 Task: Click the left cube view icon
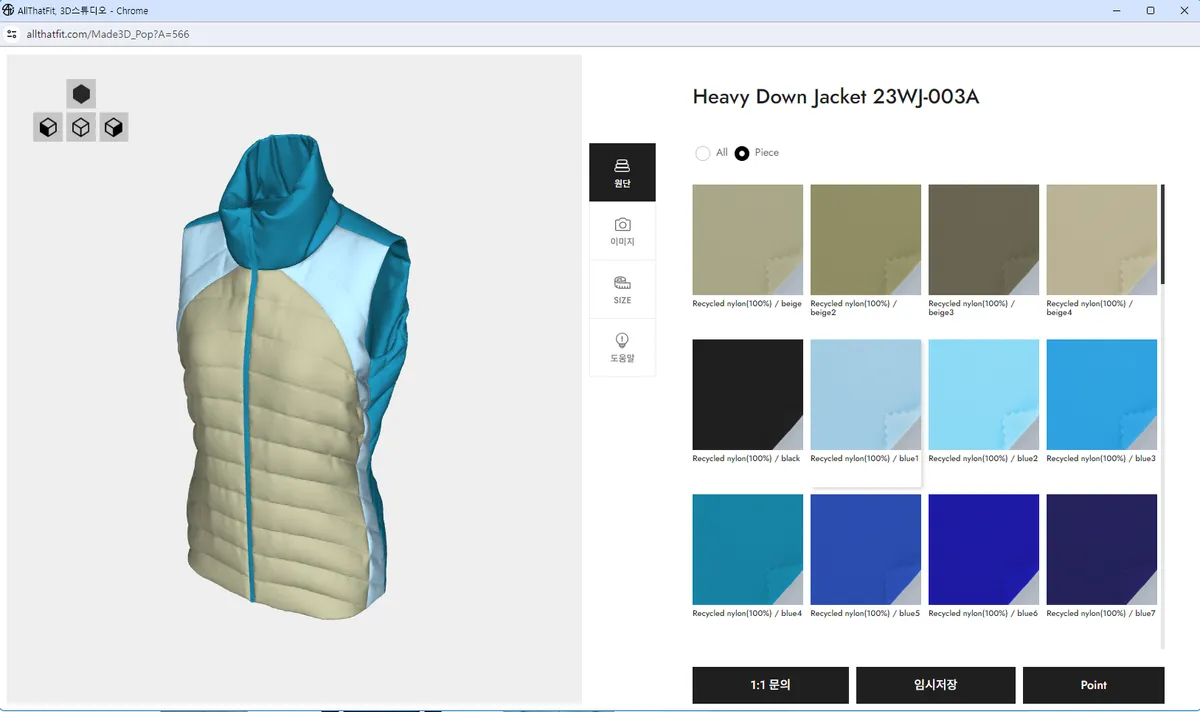[48, 127]
